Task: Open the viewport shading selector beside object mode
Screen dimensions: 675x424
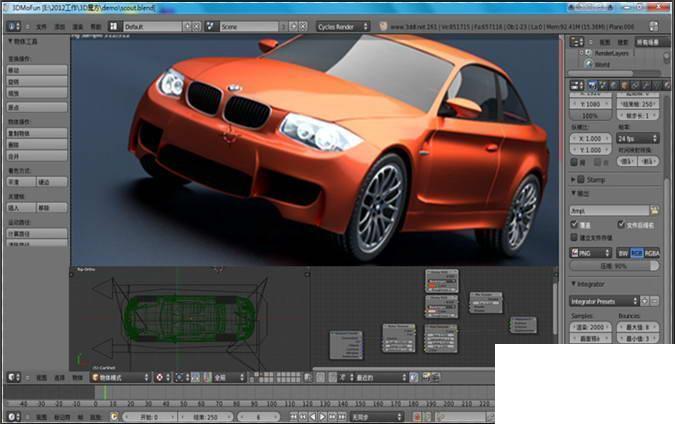Action: (x=162, y=378)
